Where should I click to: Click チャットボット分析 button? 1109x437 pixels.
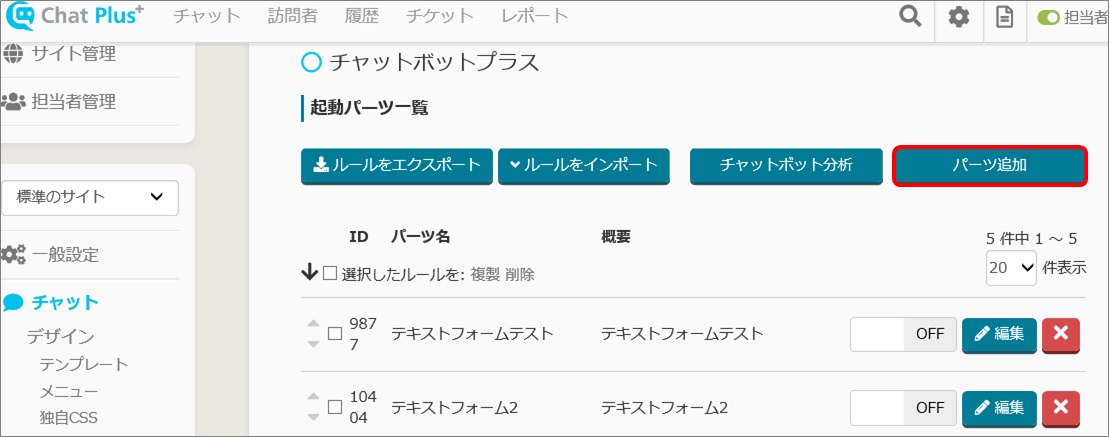[x=786, y=165]
